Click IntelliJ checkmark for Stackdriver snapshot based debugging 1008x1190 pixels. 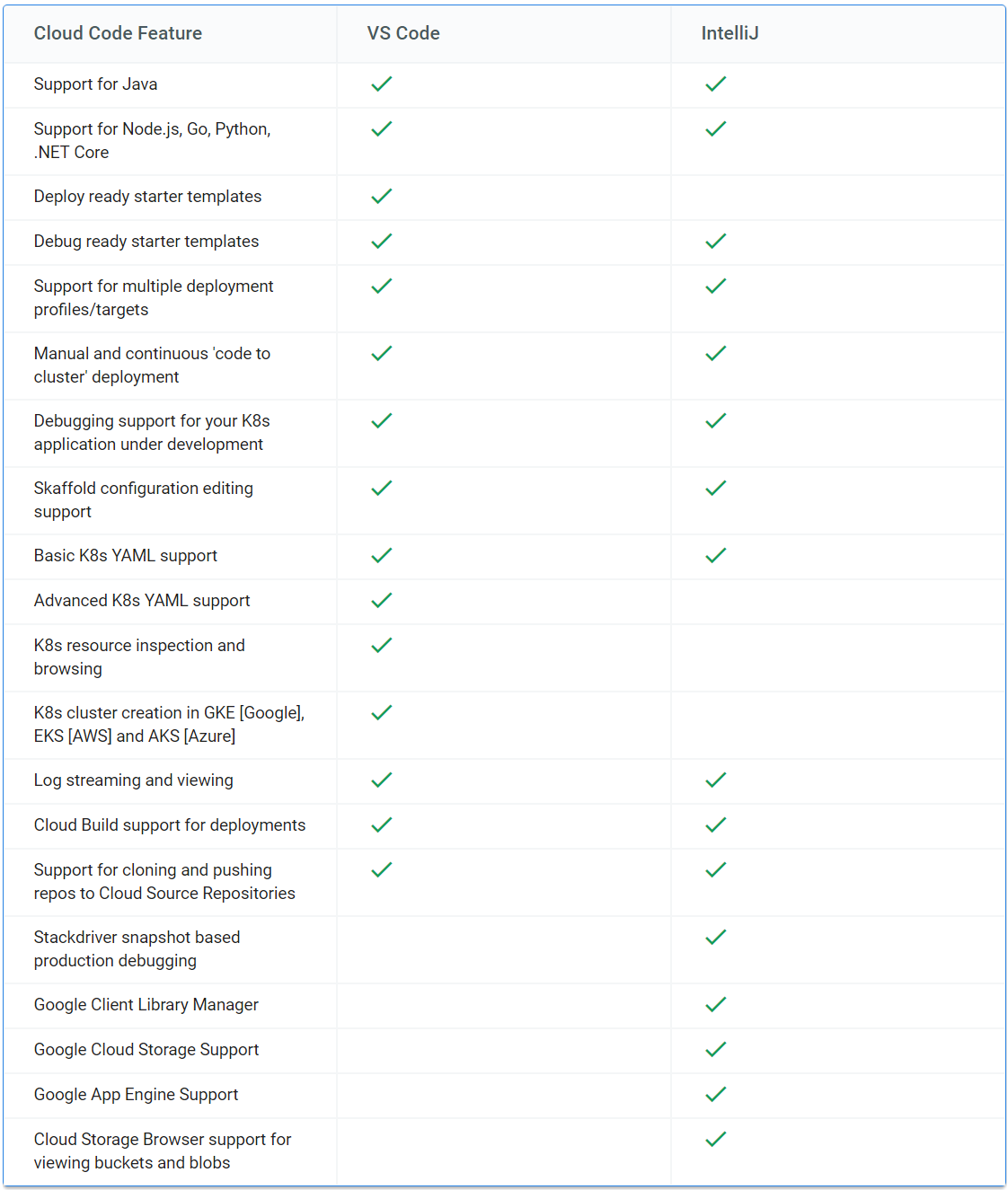[716, 938]
